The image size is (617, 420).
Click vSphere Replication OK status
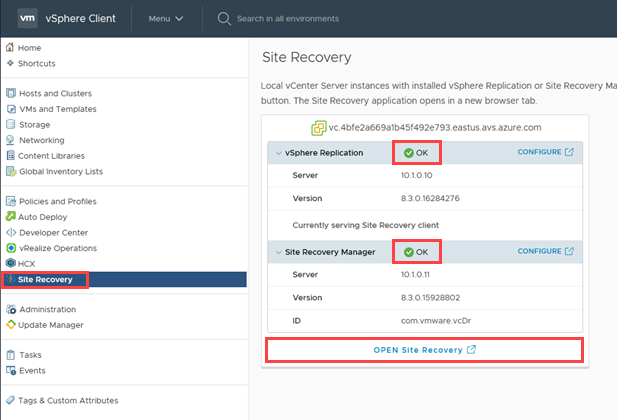[x=416, y=153]
